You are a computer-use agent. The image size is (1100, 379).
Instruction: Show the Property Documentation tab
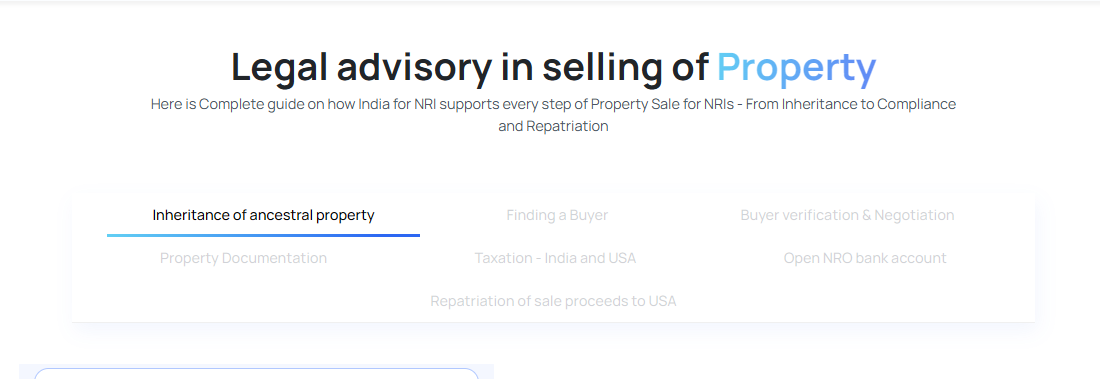pos(243,258)
